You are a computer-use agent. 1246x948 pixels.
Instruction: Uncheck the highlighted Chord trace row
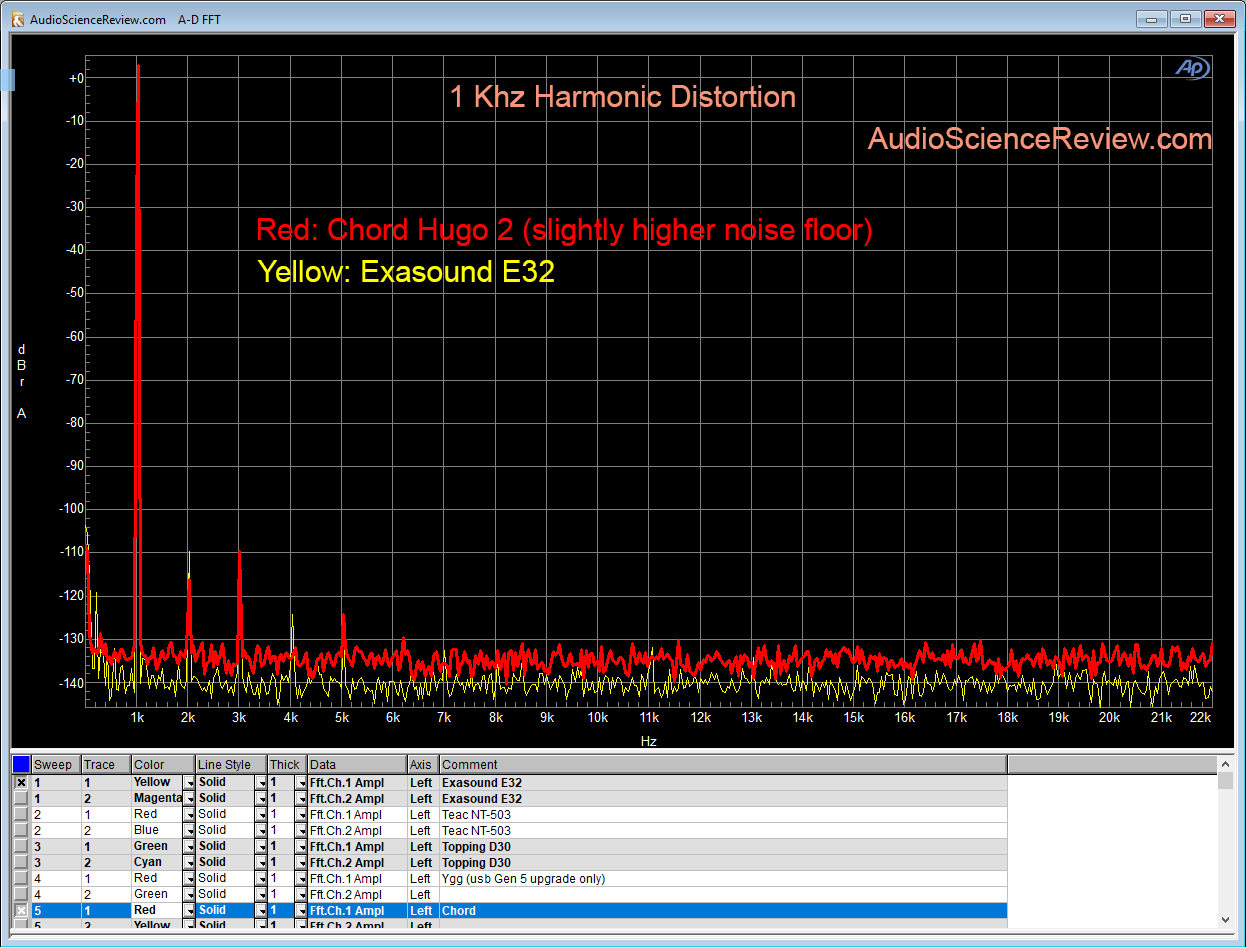click(21, 910)
